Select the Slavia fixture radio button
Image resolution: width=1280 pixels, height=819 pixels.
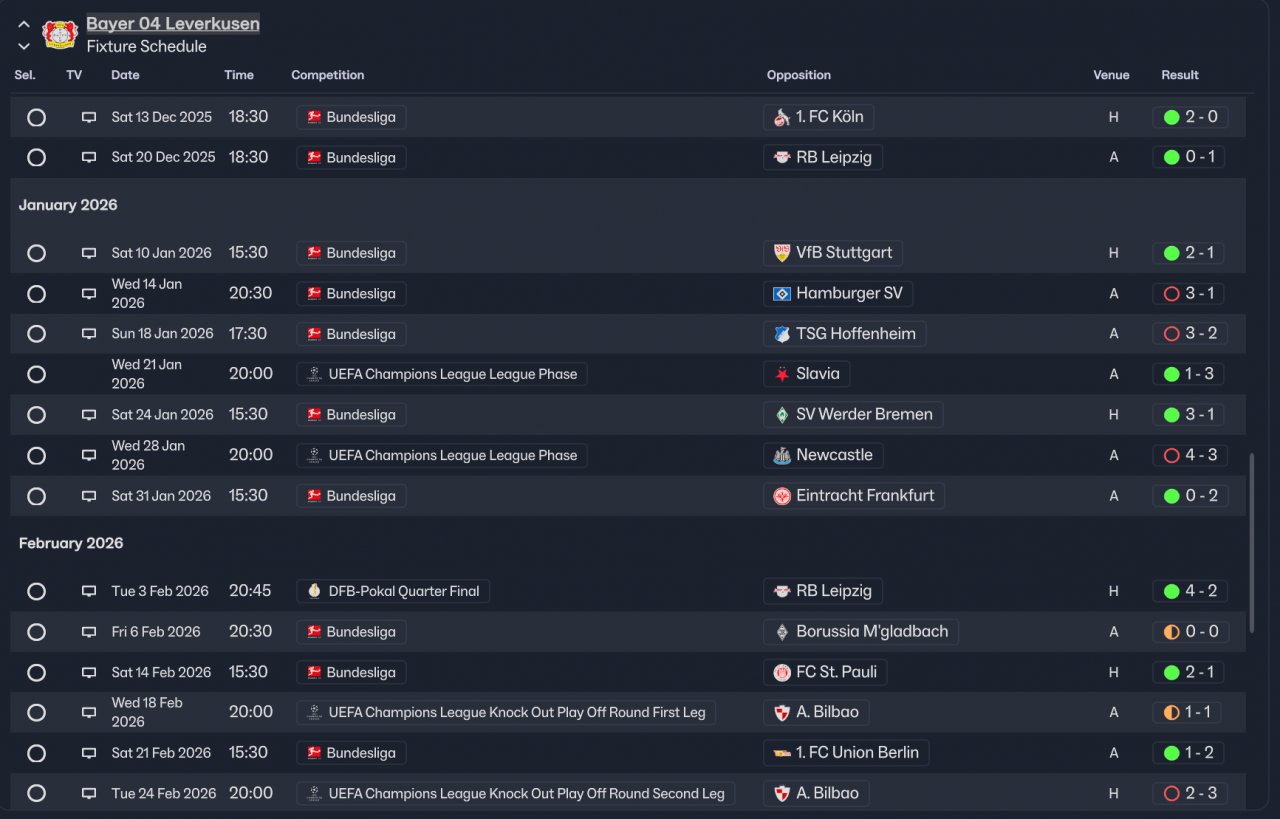36,374
